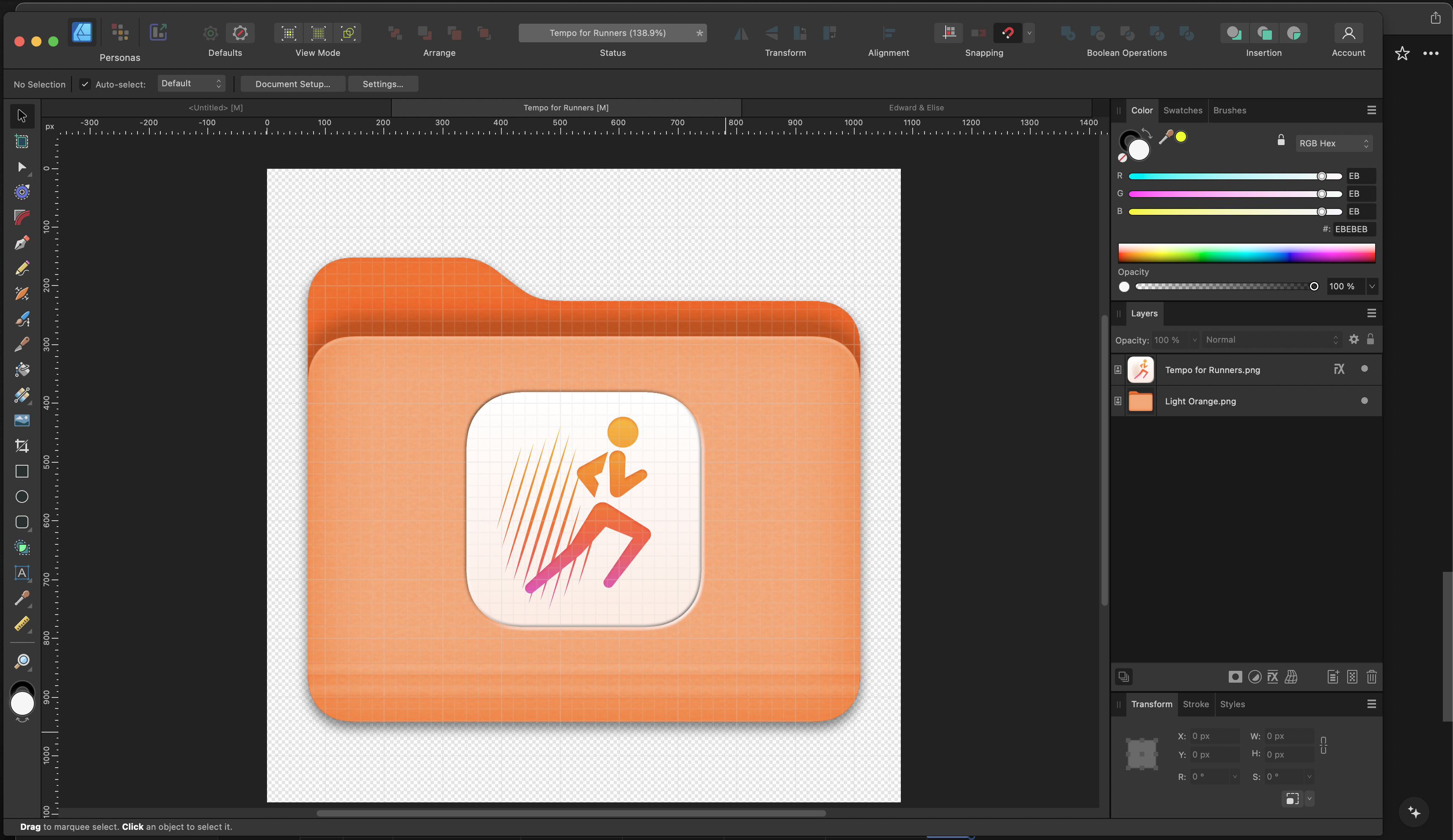The height and width of the screenshot is (840, 1453).
Task: Open the Color panel hamburger menu
Action: click(x=1372, y=110)
